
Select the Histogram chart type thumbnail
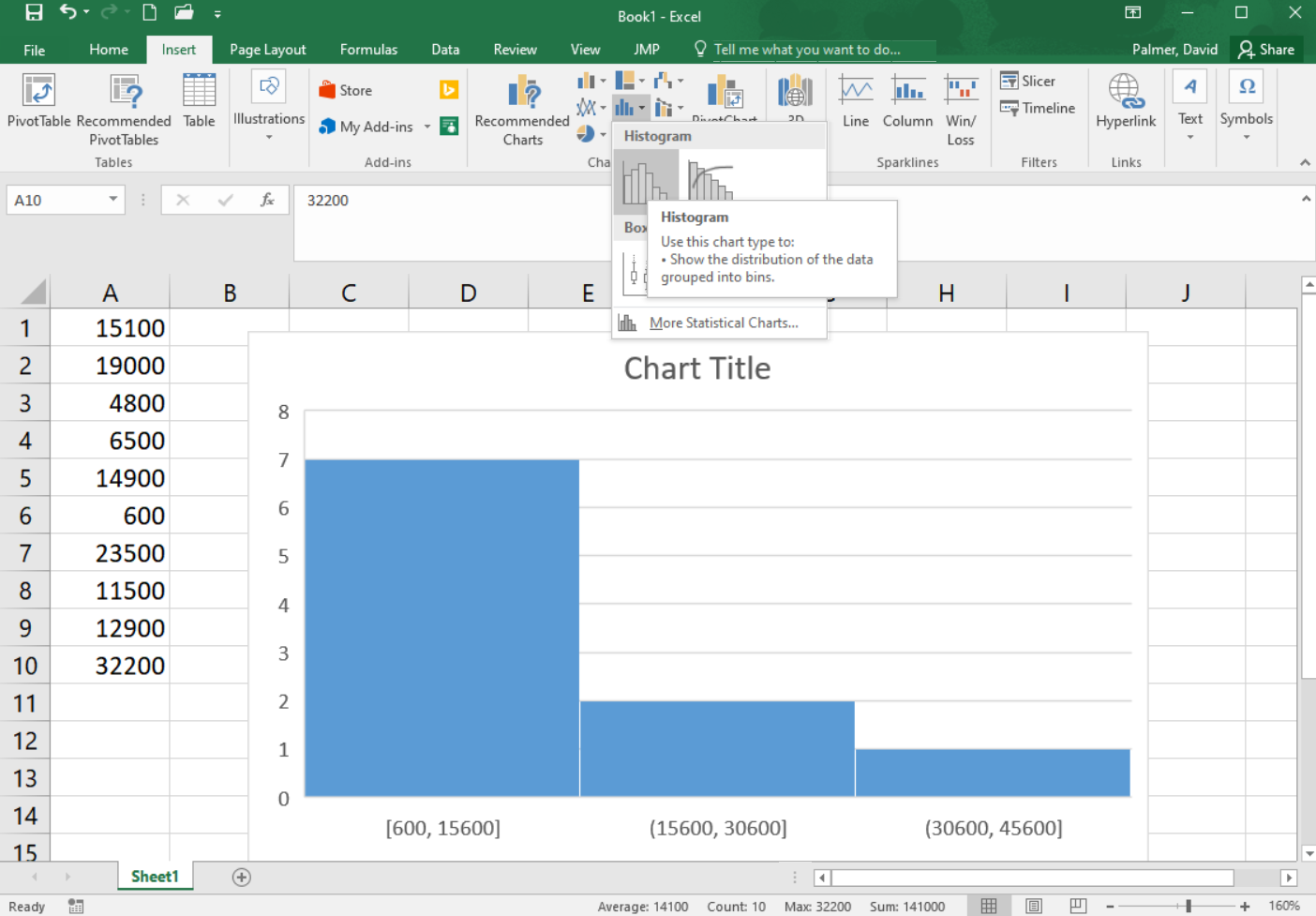click(645, 181)
